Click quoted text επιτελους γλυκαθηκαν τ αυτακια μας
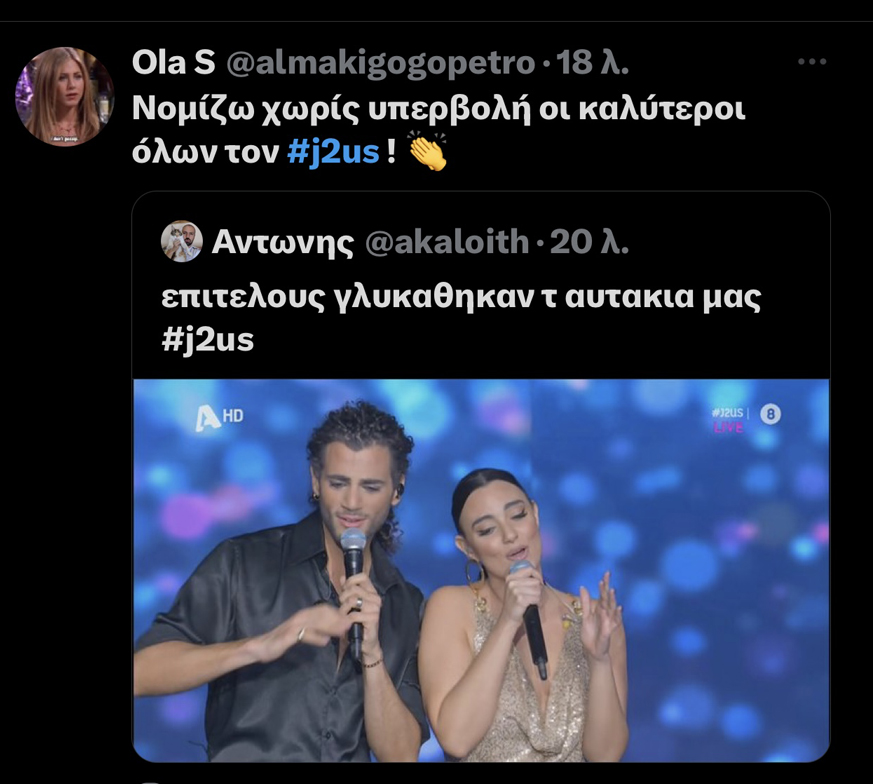This screenshot has height=784, width=873. 461,297
